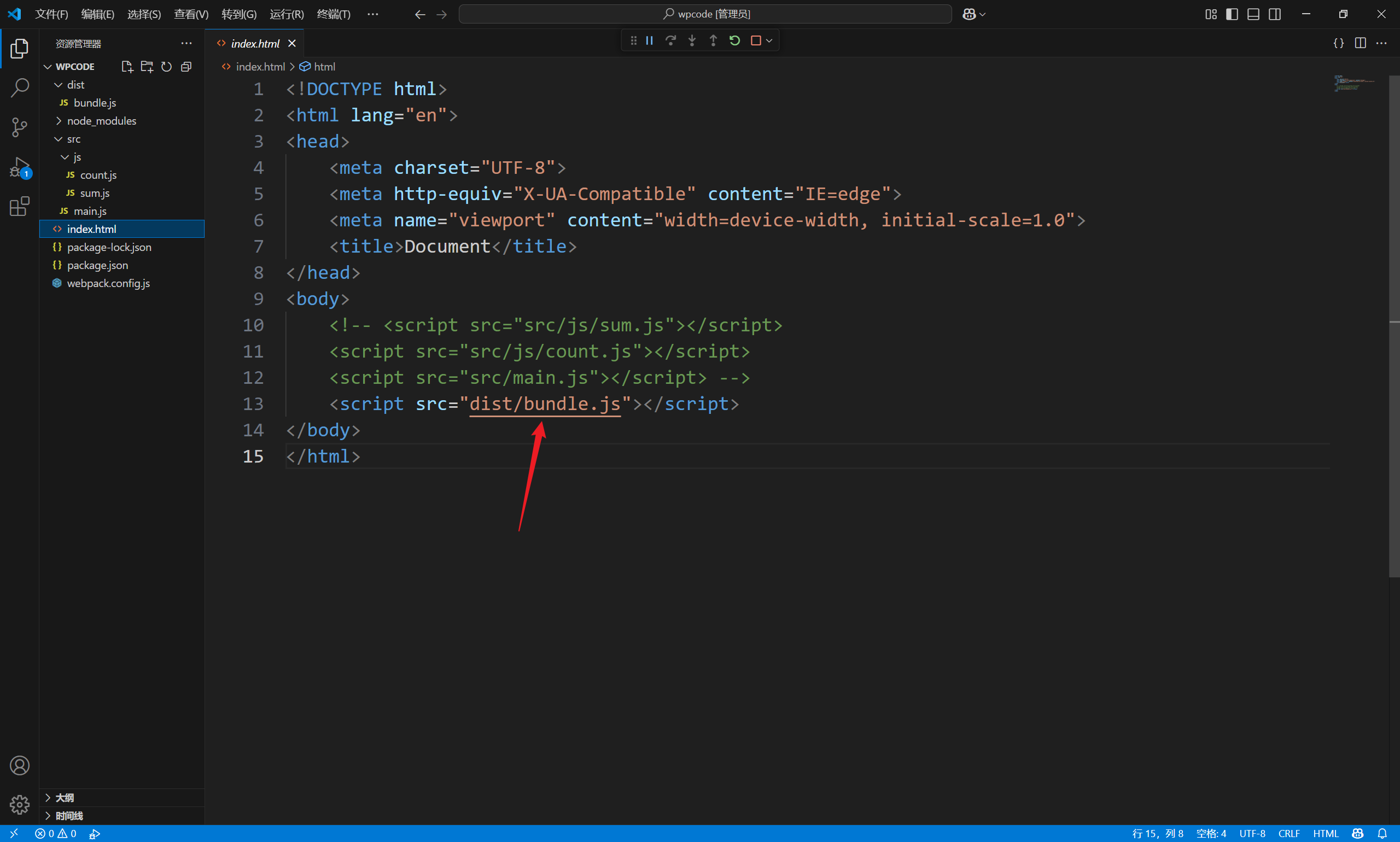Toggle the Primary Side Bar visibility
The width and height of the screenshot is (1400, 842).
1231,14
